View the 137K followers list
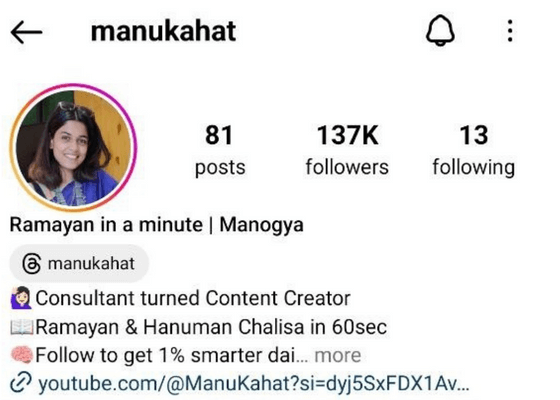The width and height of the screenshot is (560, 400). click(347, 150)
